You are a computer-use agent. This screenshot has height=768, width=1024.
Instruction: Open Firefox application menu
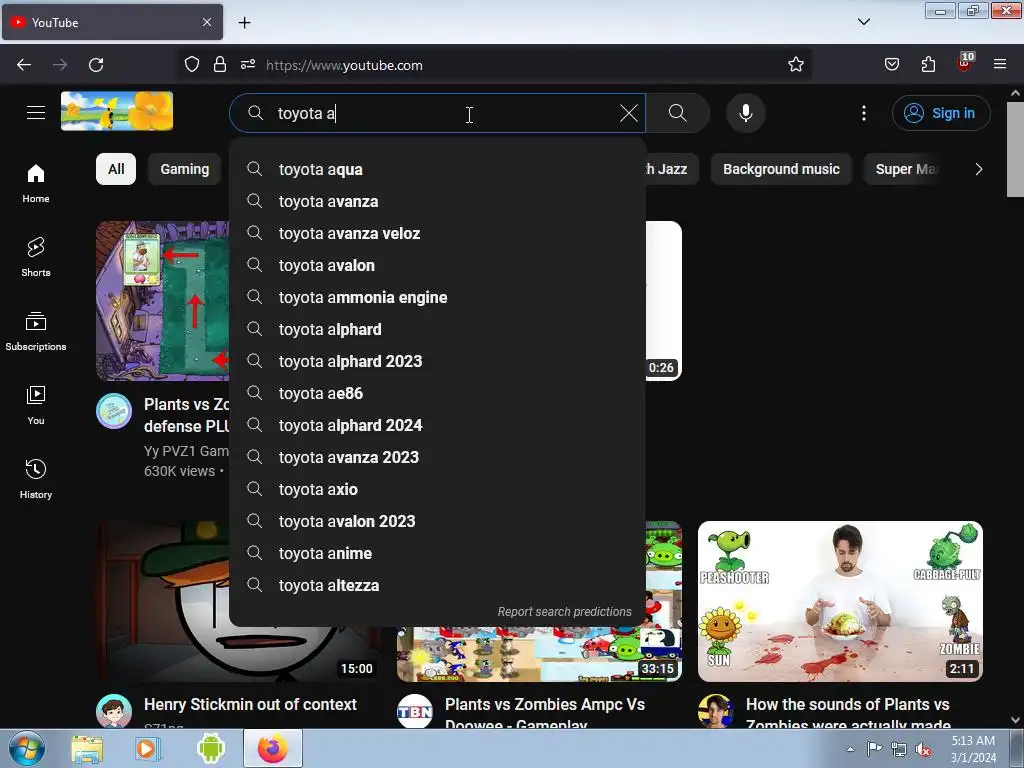[999, 65]
